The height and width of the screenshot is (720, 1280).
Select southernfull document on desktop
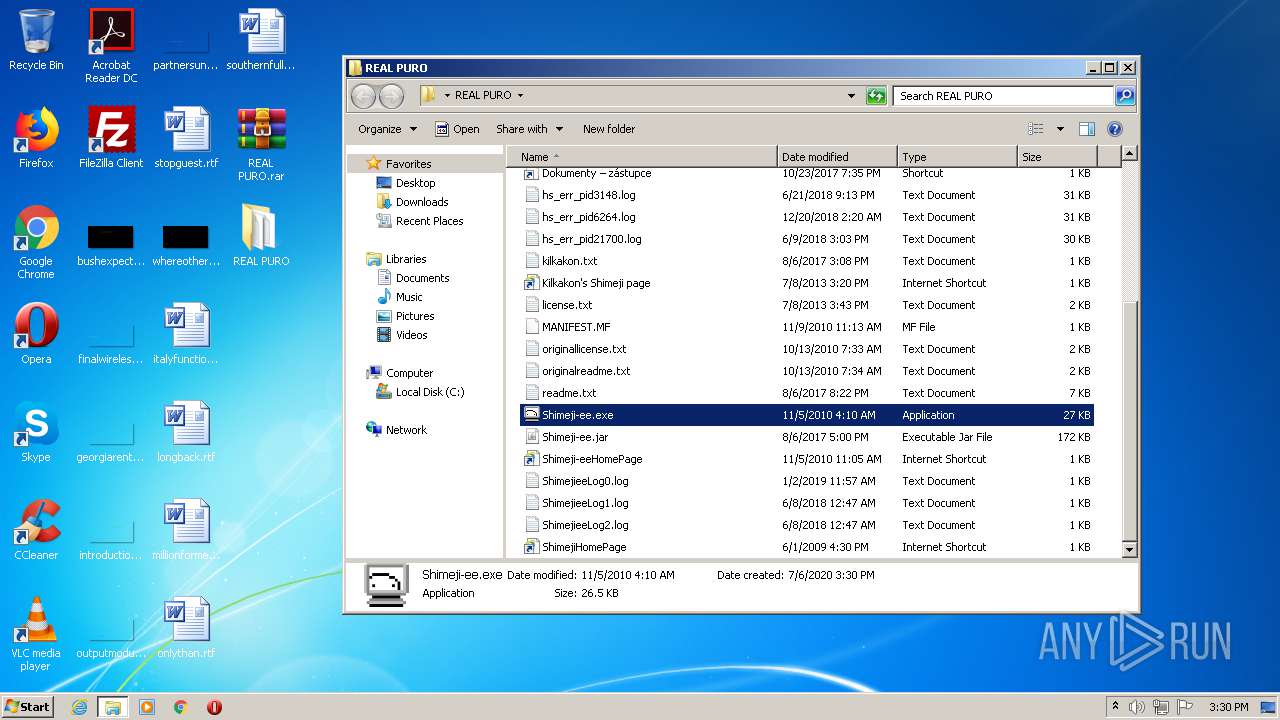(261, 40)
